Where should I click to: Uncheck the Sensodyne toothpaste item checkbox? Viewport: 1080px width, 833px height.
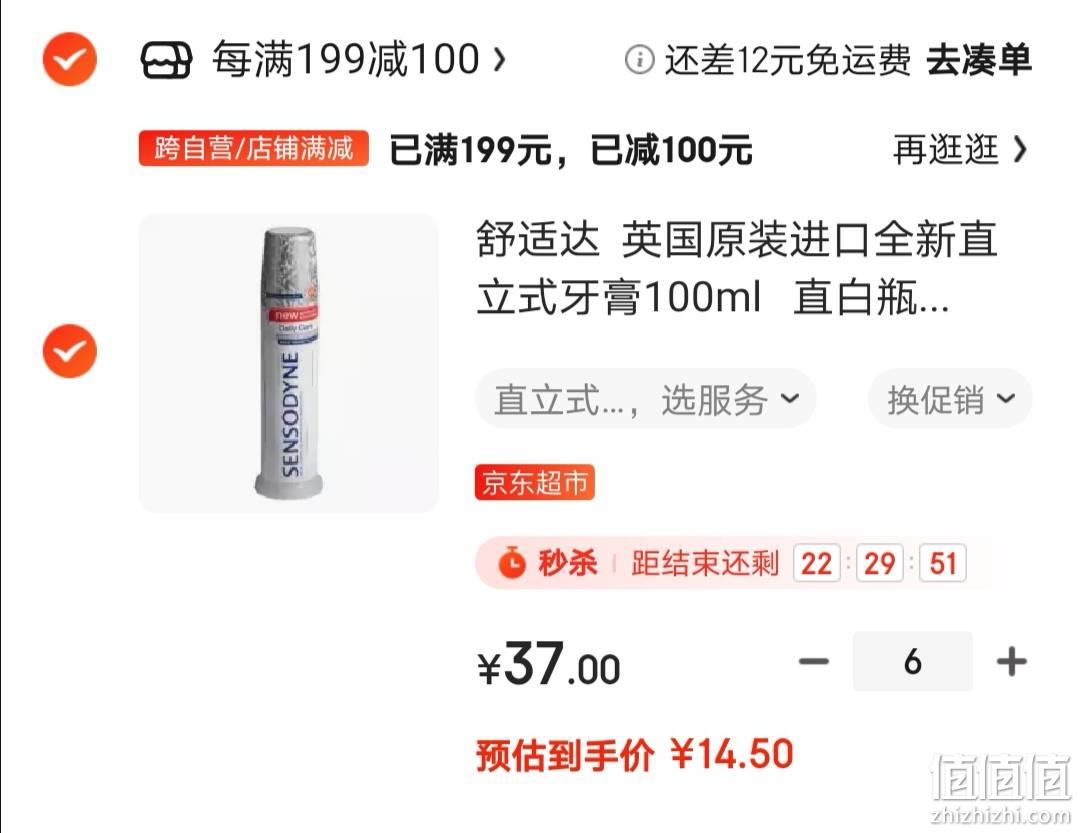70,351
